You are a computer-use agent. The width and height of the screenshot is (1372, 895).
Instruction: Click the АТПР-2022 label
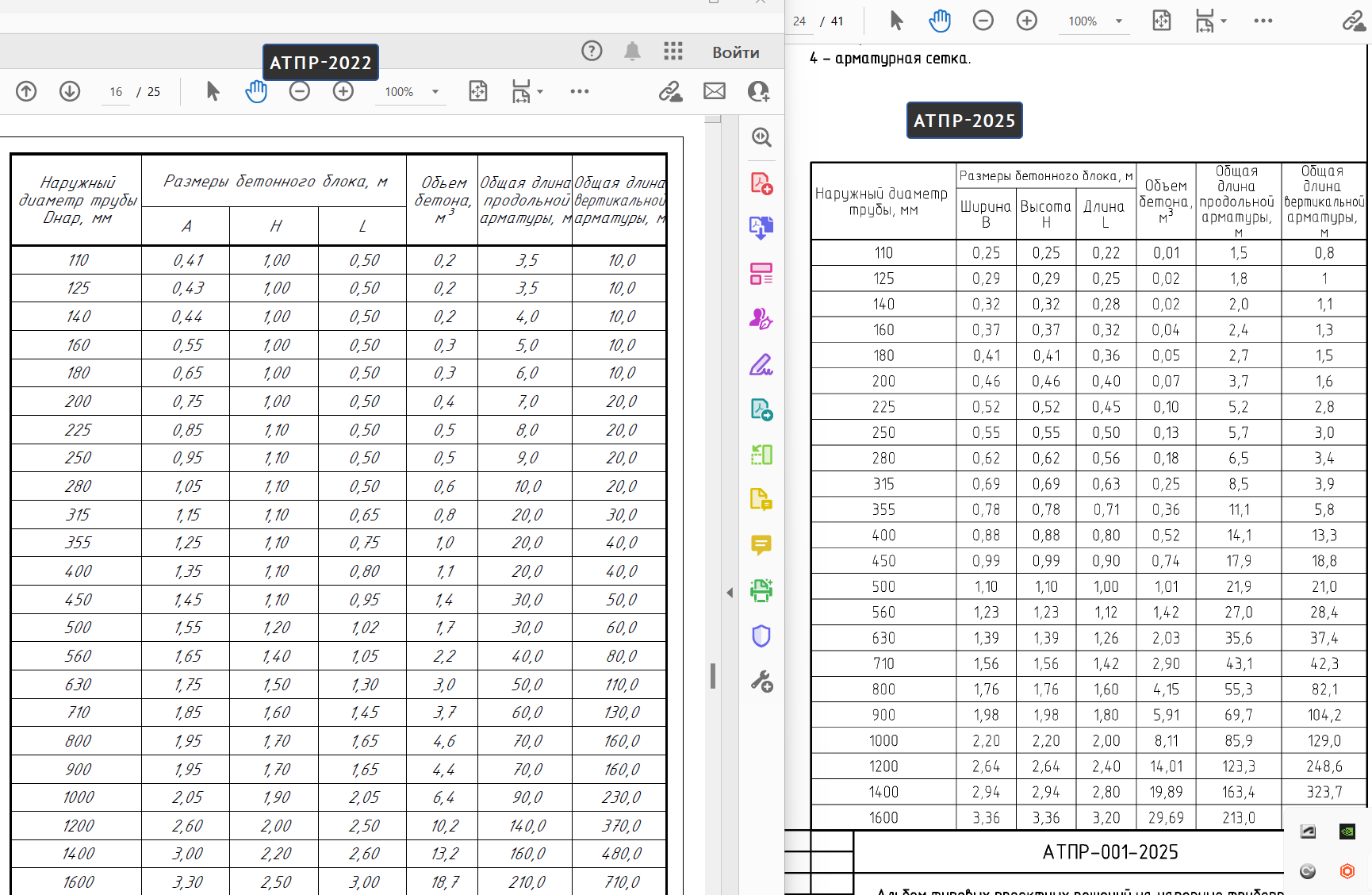pyautogui.click(x=320, y=63)
